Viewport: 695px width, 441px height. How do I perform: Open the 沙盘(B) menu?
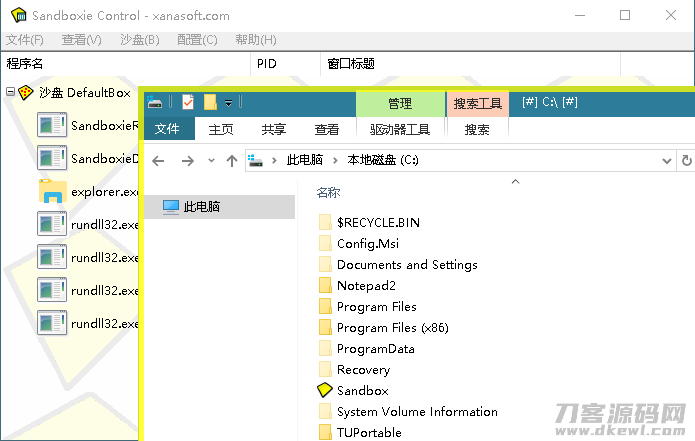[140, 40]
